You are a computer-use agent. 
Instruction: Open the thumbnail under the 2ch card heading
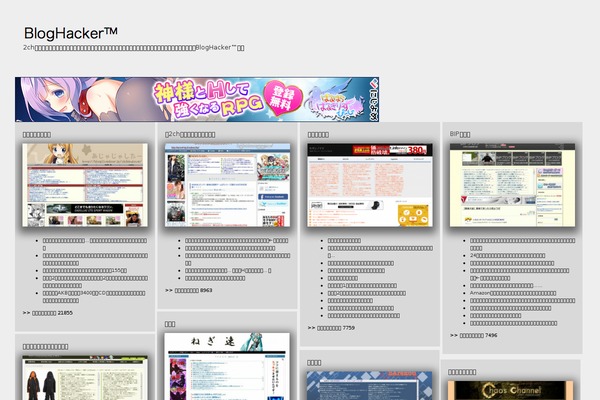(227, 185)
